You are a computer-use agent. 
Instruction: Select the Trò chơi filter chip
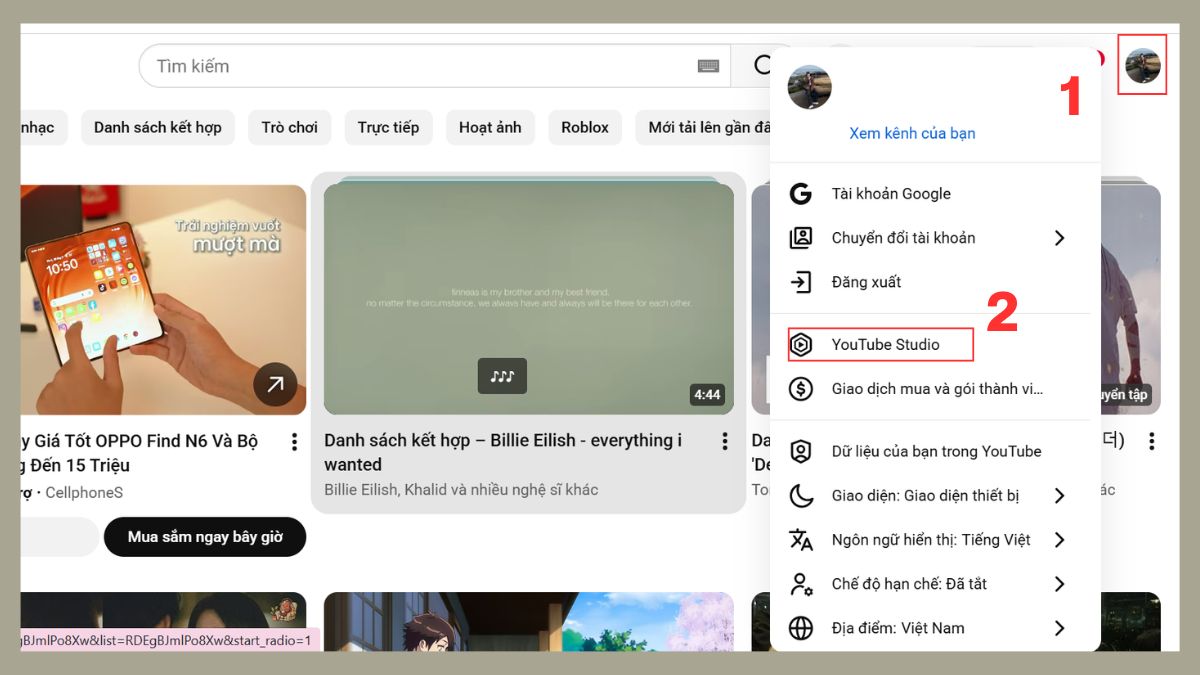[x=290, y=128]
